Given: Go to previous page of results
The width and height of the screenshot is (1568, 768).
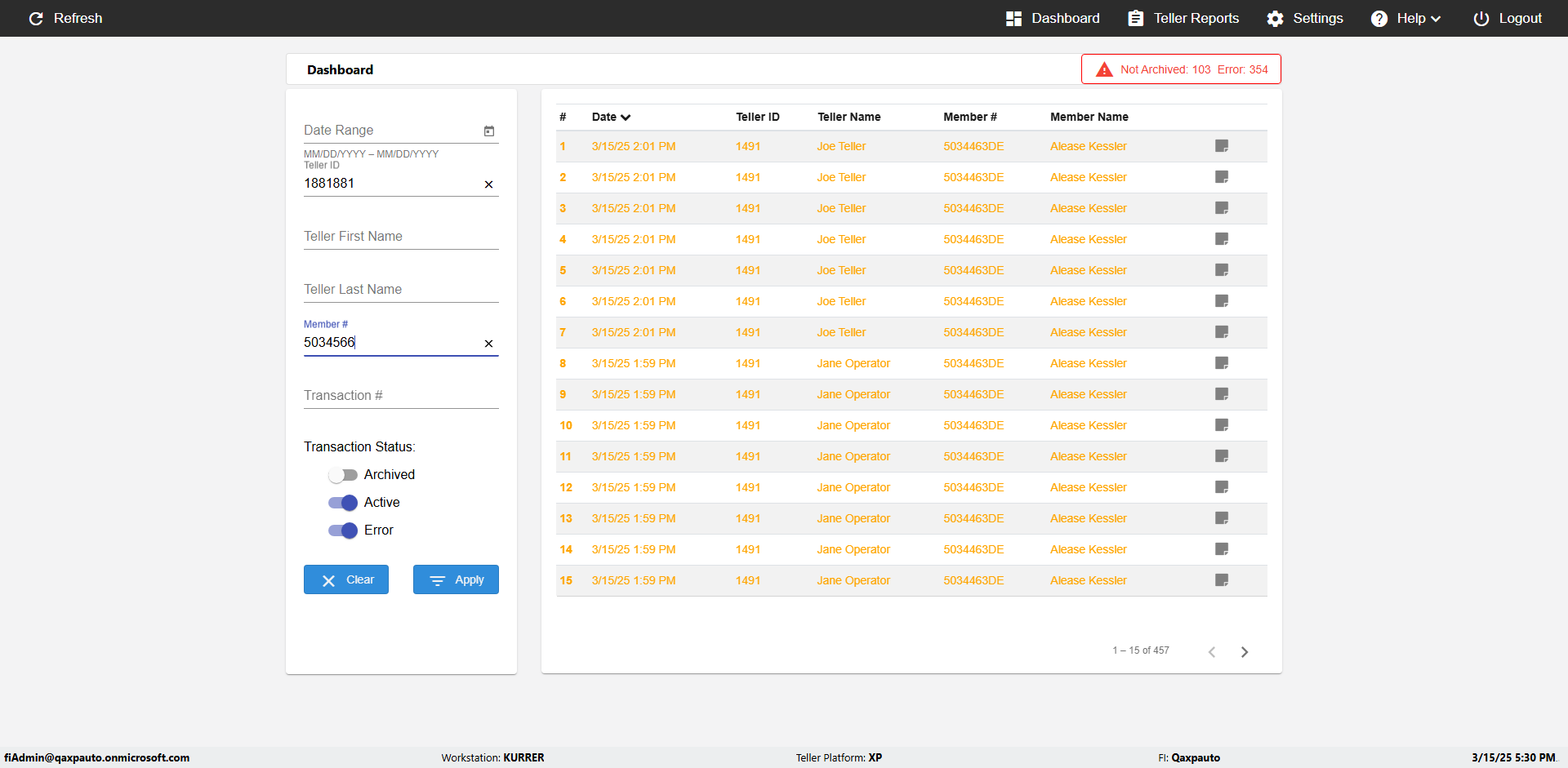Looking at the screenshot, I should coord(1212,651).
